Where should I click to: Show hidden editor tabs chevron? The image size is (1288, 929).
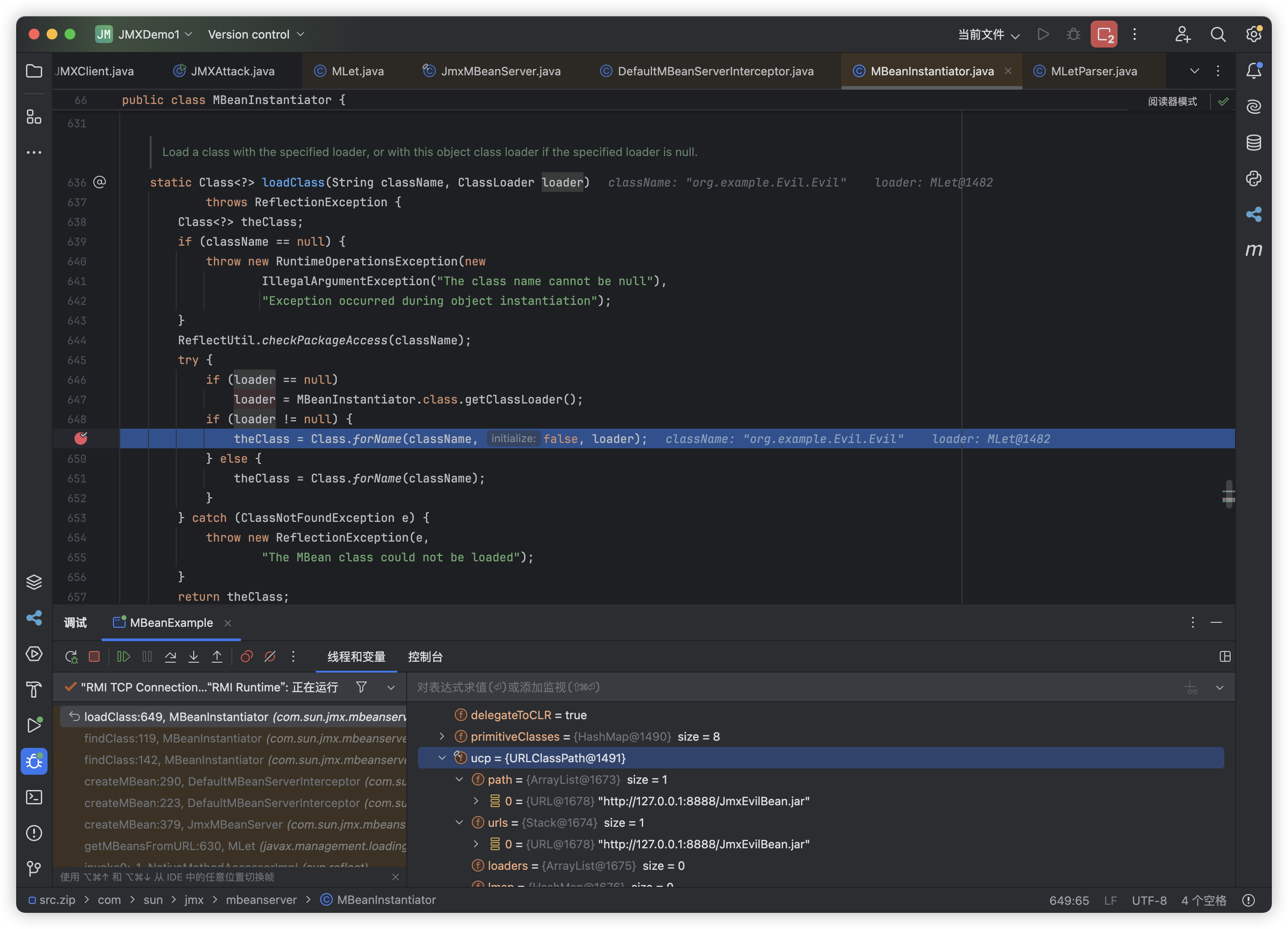click(1194, 71)
